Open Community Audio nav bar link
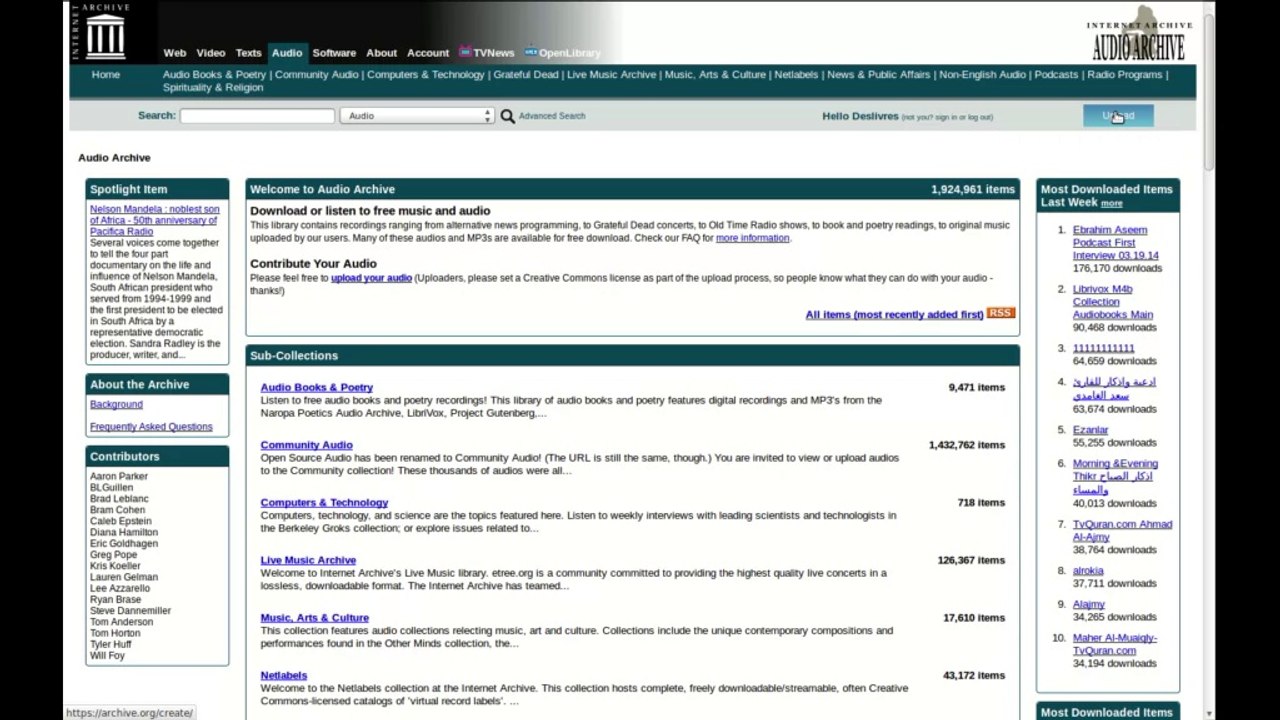The width and height of the screenshot is (1280, 720). pyautogui.click(x=316, y=75)
